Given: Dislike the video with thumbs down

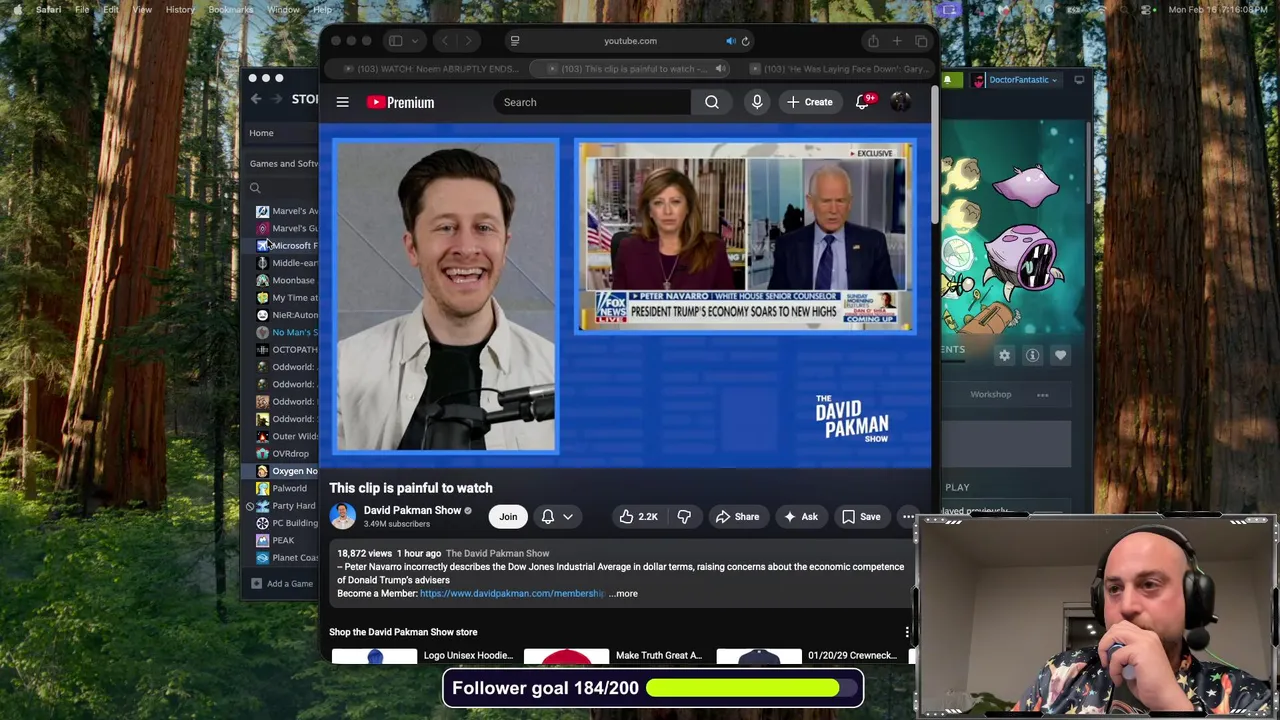Looking at the screenshot, I should click(684, 517).
